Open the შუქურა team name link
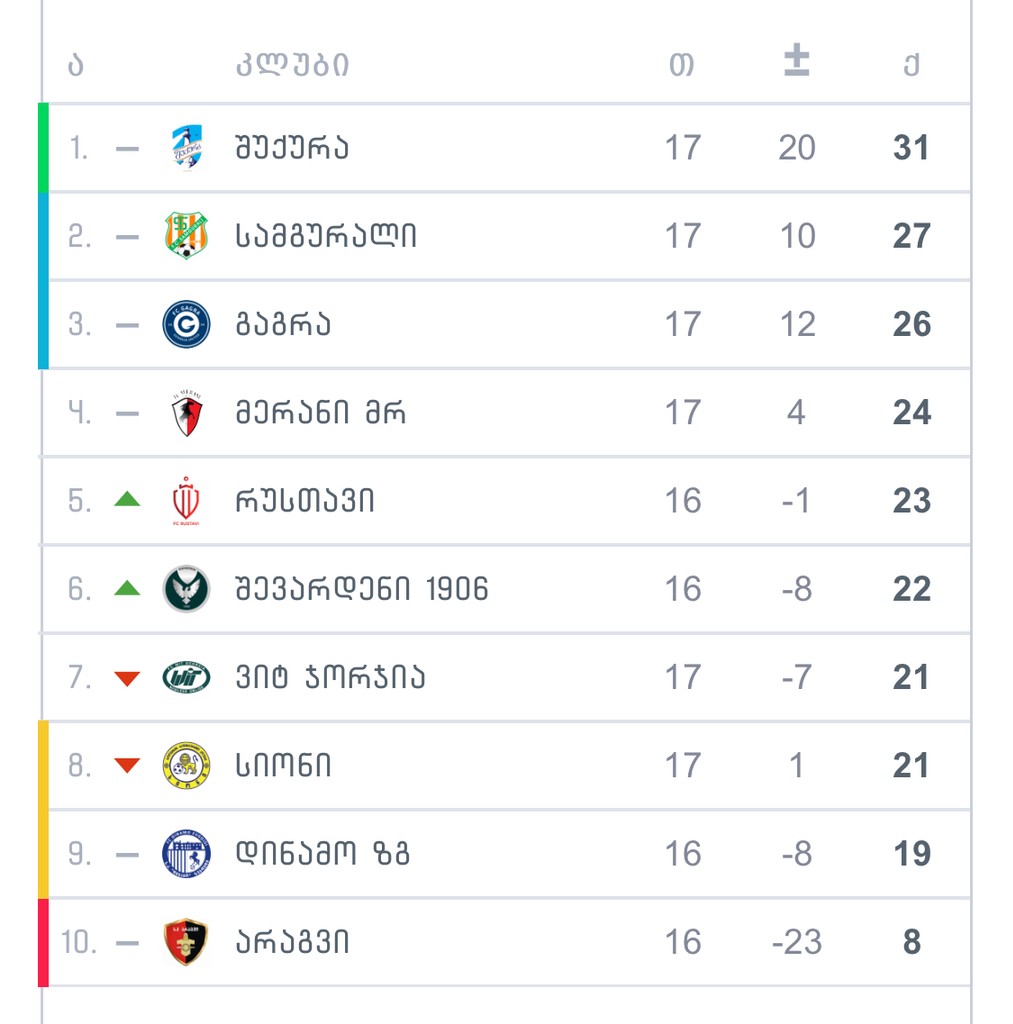Viewport: 1013px width, 1024px height. (x=292, y=148)
